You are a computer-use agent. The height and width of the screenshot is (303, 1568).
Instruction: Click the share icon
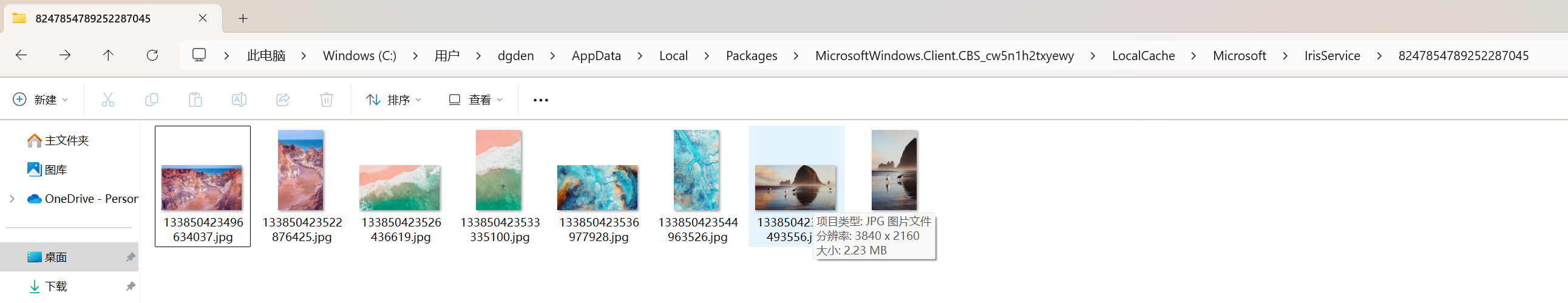tap(282, 100)
